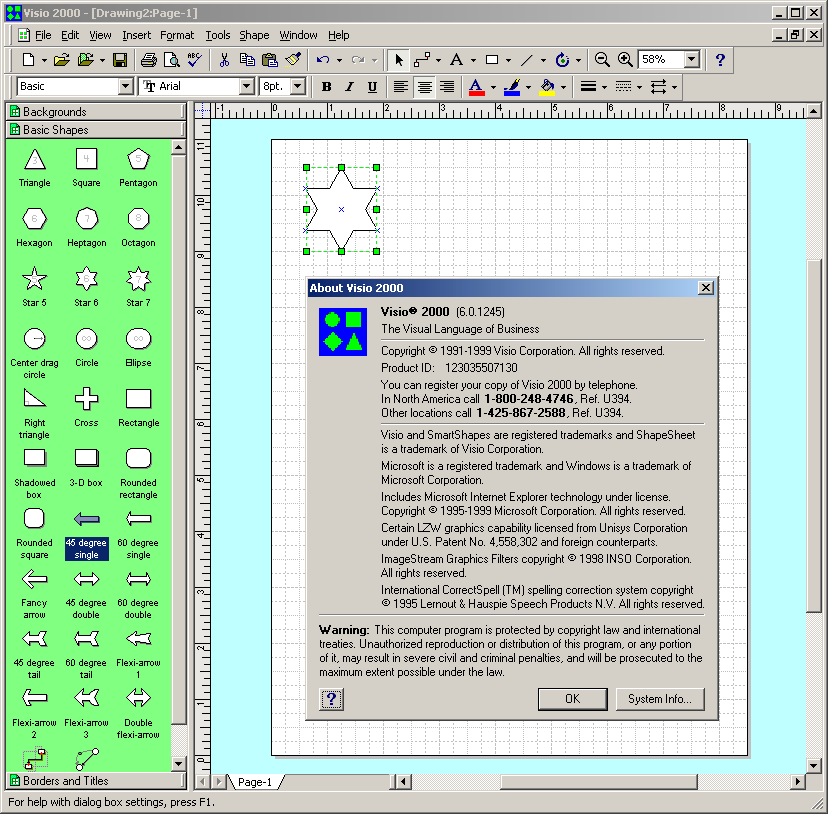Click the Zoom Out magnifier icon
The height and width of the screenshot is (814, 828).
point(602,60)
